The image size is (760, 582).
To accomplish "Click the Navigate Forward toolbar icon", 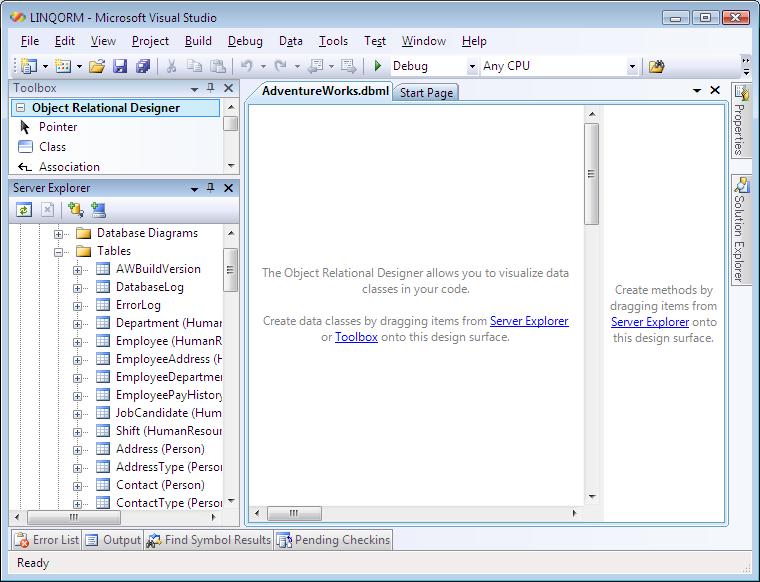I will point(348,66).
